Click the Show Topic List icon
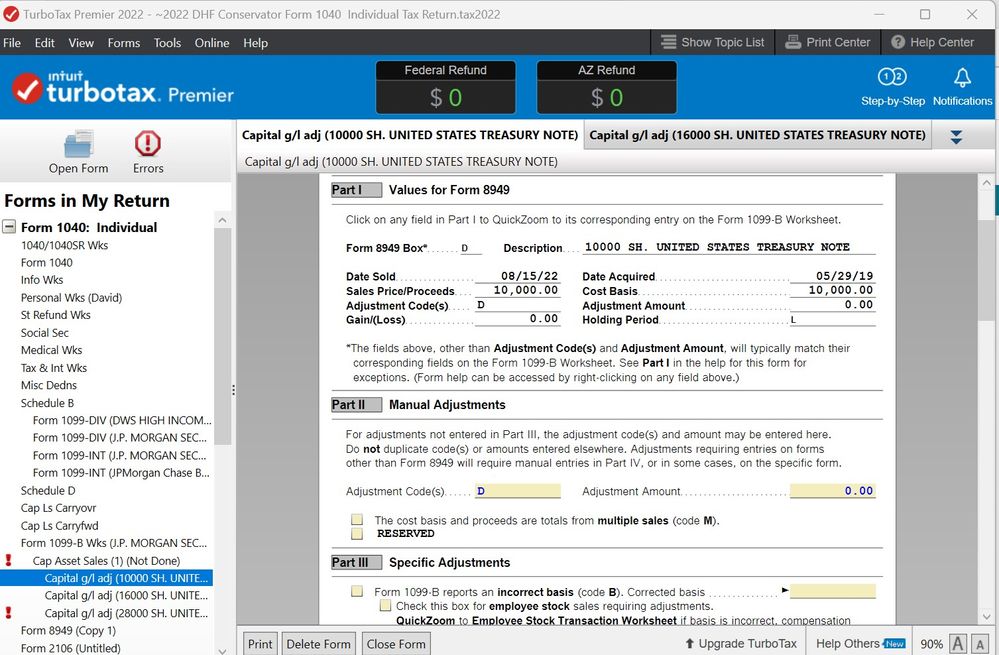Screen dimensions: 999x655 pyautogui.click(x=668, y=42)
